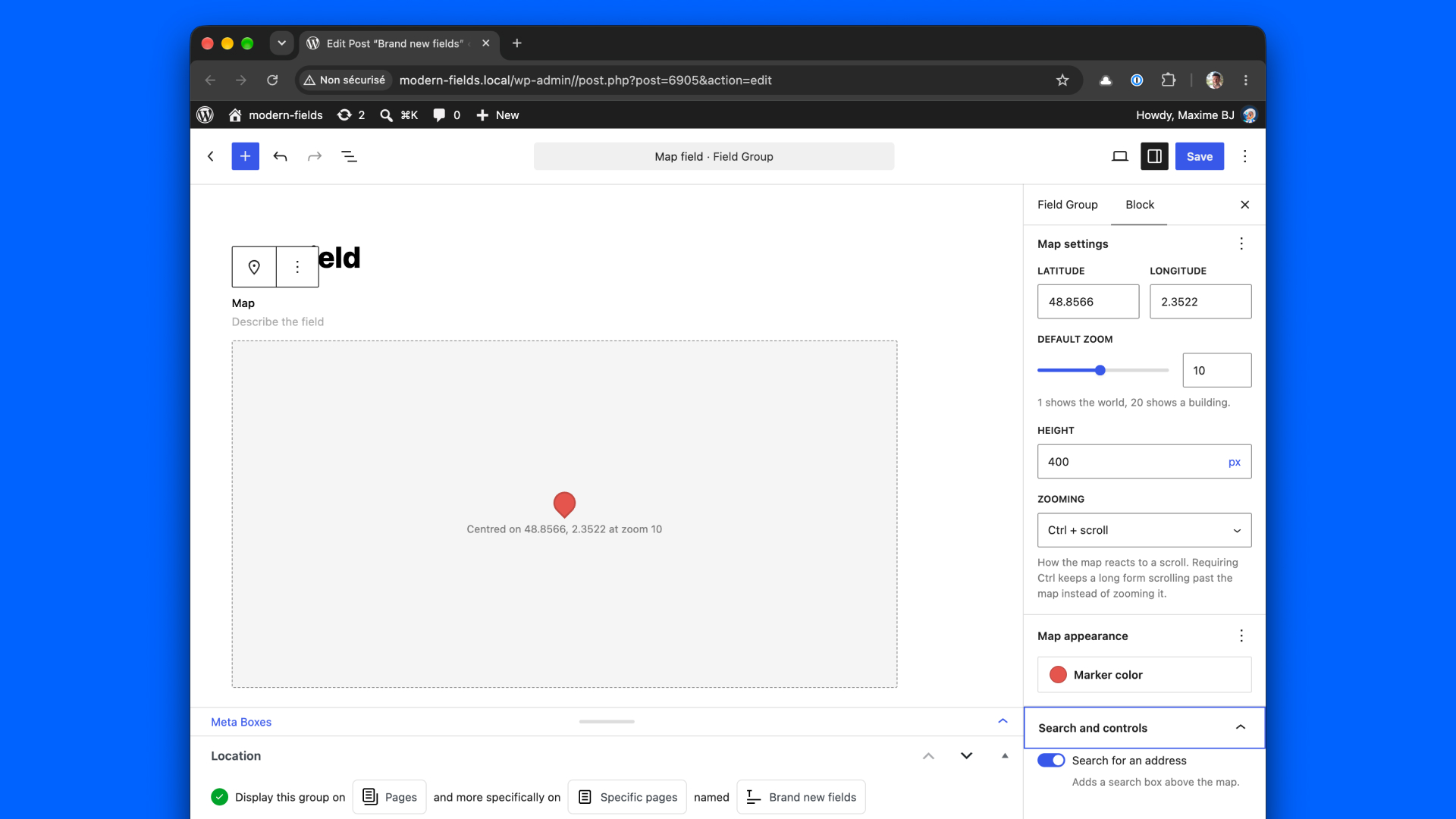
Task: Open the Zooming Ctrl + scroll dropdown
Action: (x=1144, y=530)
